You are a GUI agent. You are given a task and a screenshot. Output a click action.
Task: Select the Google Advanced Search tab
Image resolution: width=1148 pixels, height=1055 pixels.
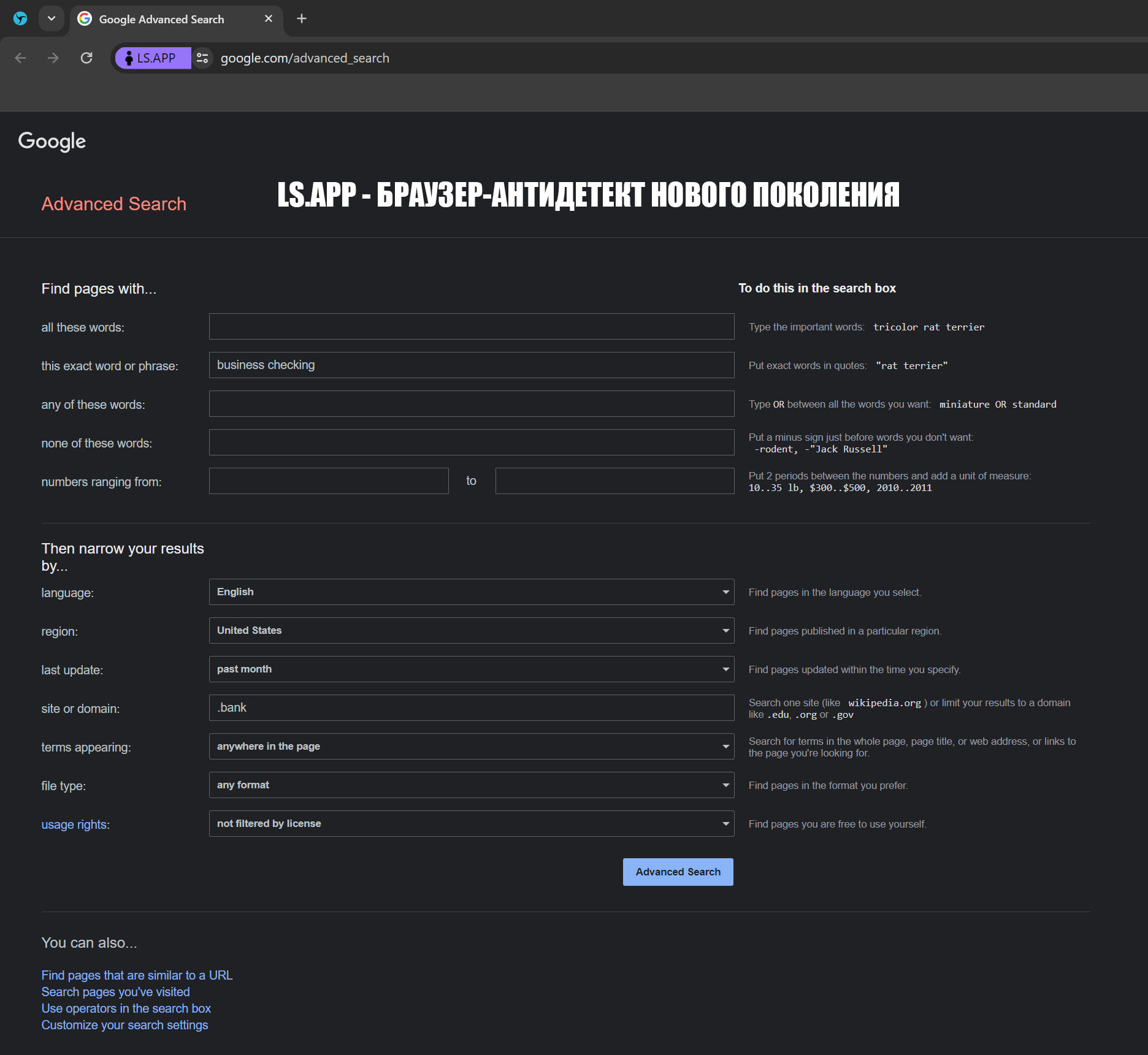coord(177,19)
